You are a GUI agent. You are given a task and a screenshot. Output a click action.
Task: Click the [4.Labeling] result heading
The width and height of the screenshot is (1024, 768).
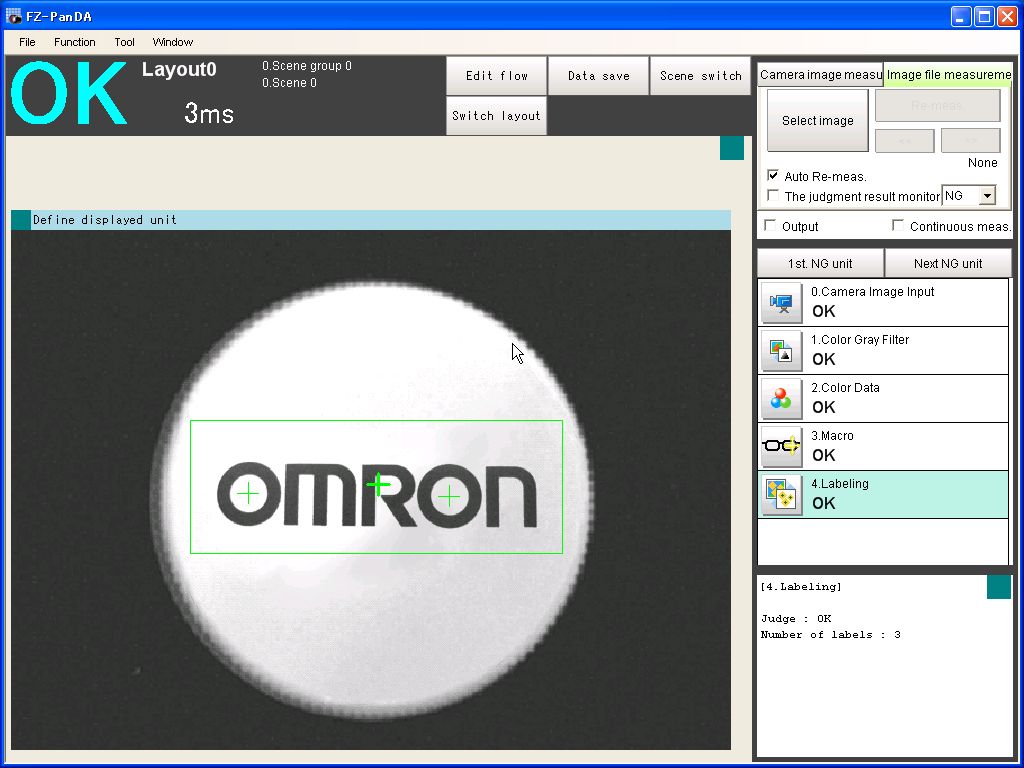(801, 586)
